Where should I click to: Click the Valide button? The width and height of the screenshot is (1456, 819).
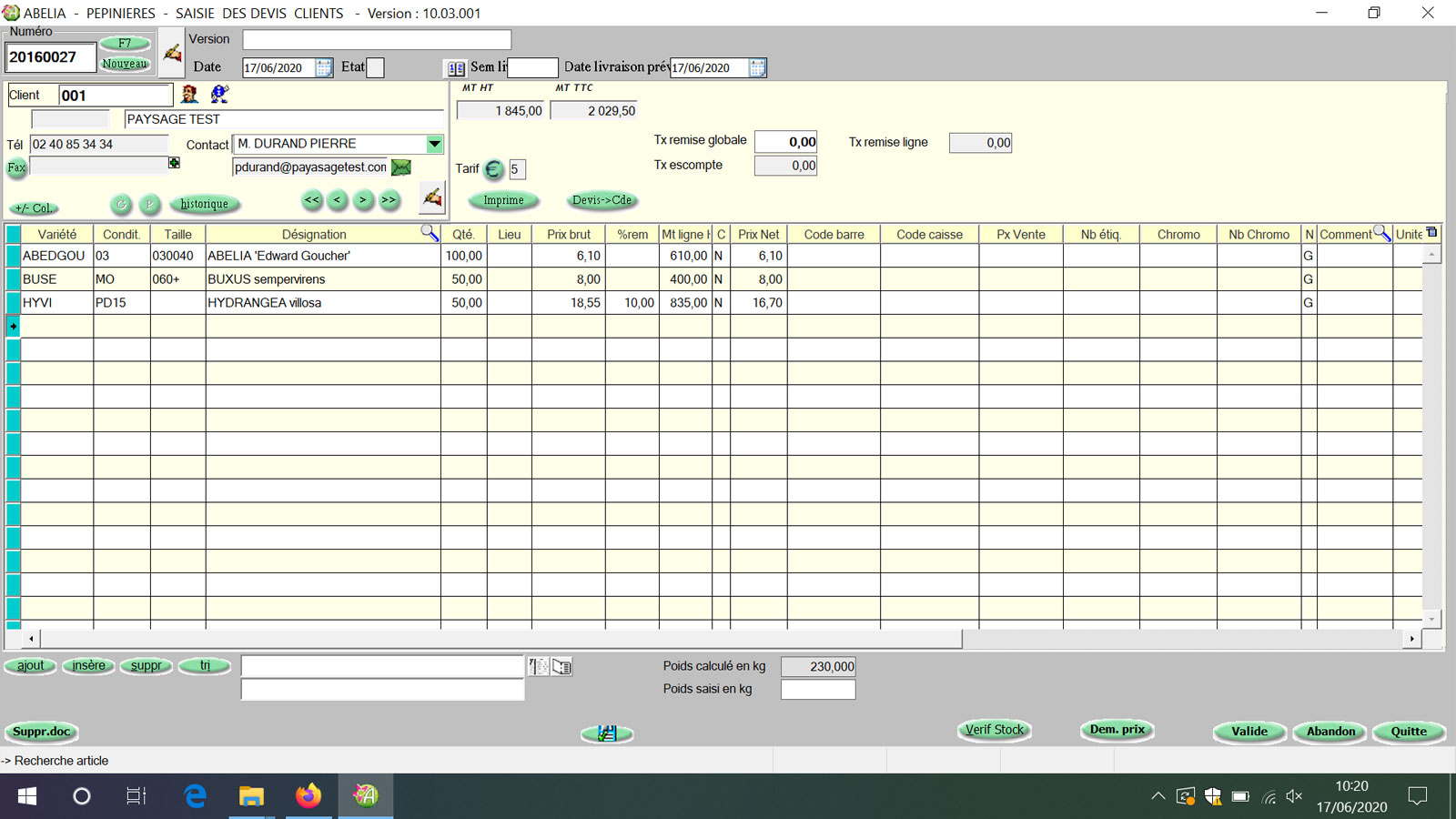(1249, 732)
